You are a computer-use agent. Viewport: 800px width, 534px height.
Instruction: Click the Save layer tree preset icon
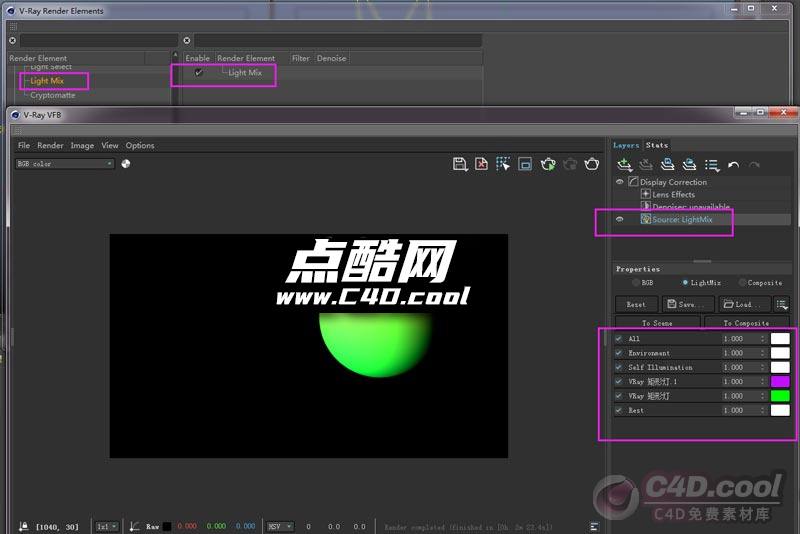[667, 164]
